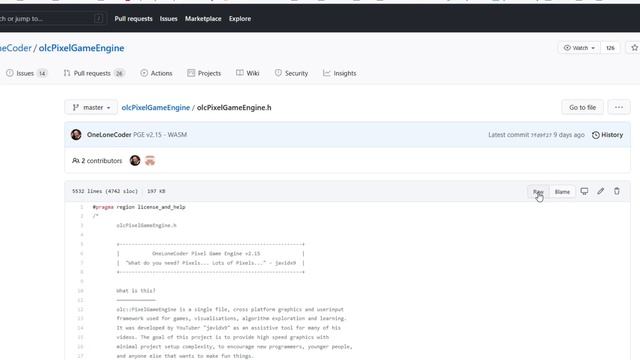Open the Watch dropdown
Screen dimensions: 640x360
click(579, 48)
